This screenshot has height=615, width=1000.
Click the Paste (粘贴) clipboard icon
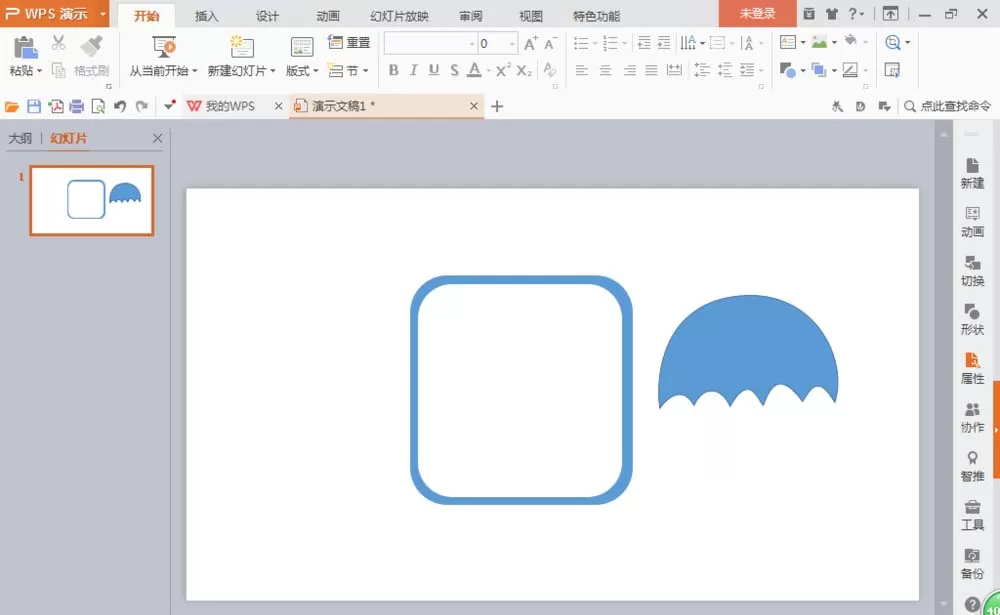24,48
